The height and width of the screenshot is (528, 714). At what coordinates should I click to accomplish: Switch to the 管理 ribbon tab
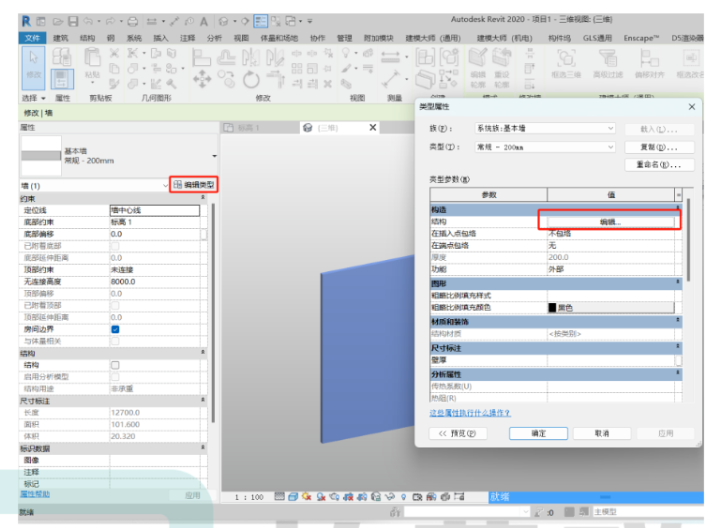click(x=344, y=38)
